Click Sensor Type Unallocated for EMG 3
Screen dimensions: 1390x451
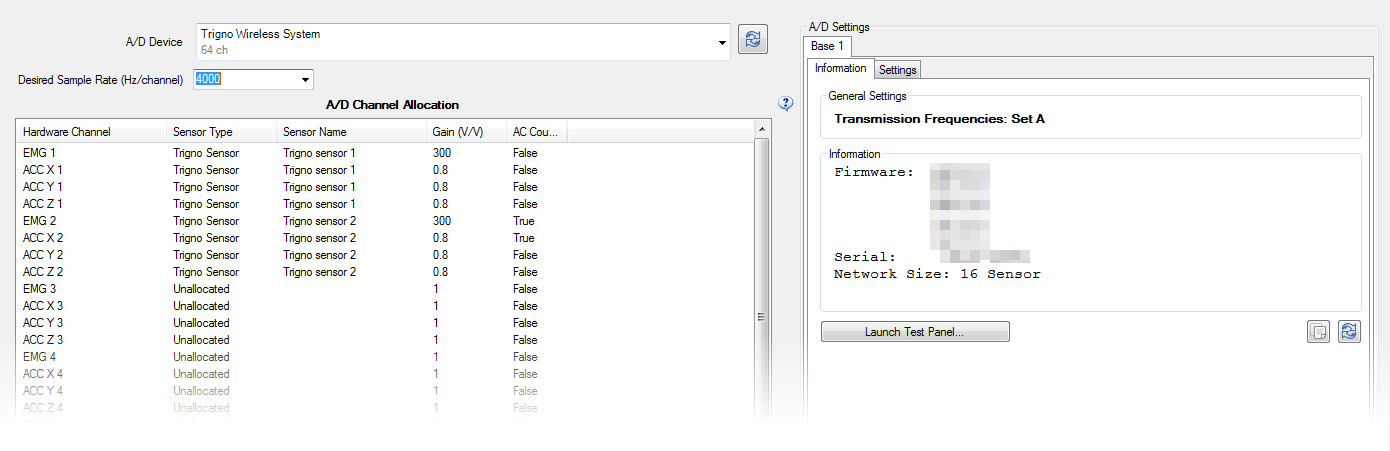coord(201,288)
